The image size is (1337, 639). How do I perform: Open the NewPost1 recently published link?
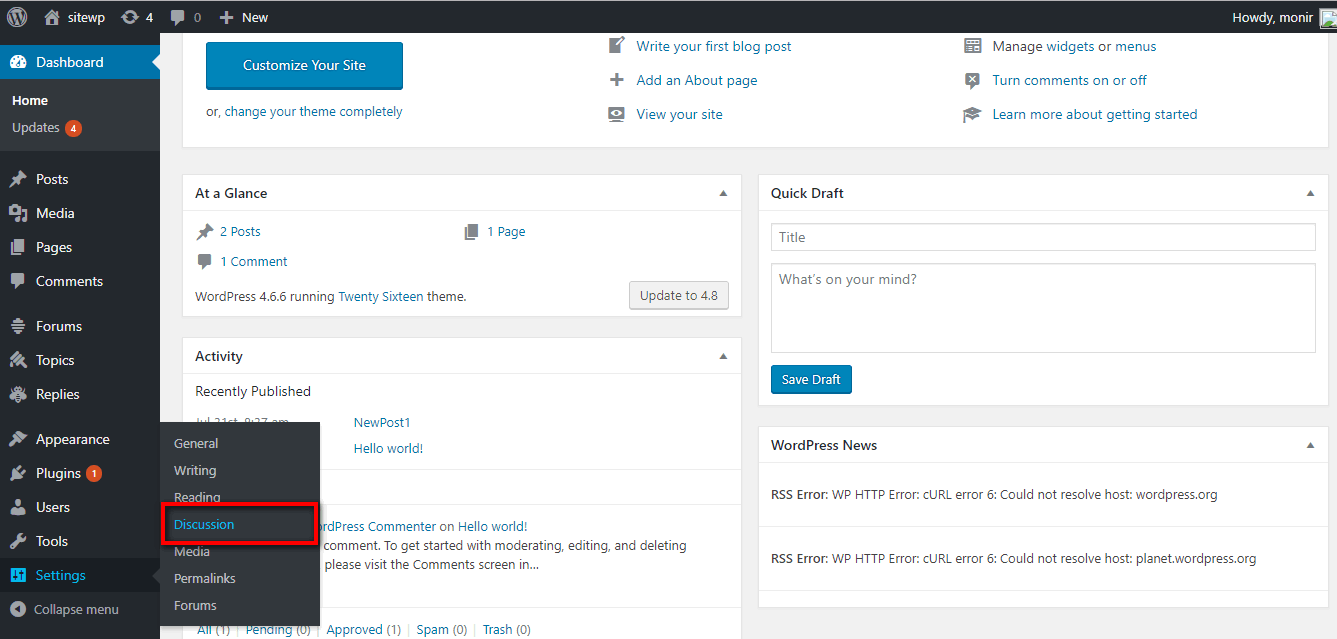(x=382, y=422)
